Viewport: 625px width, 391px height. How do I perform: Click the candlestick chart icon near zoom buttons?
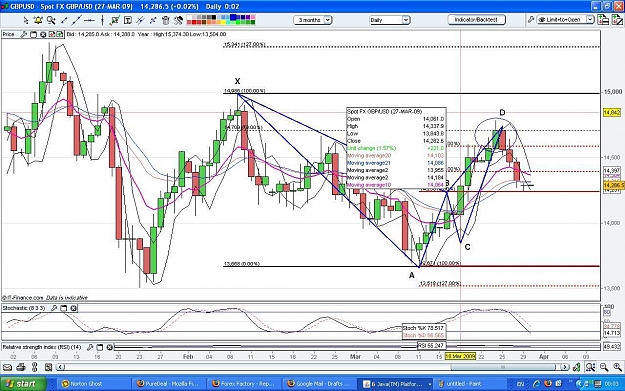tap(576, 367)
